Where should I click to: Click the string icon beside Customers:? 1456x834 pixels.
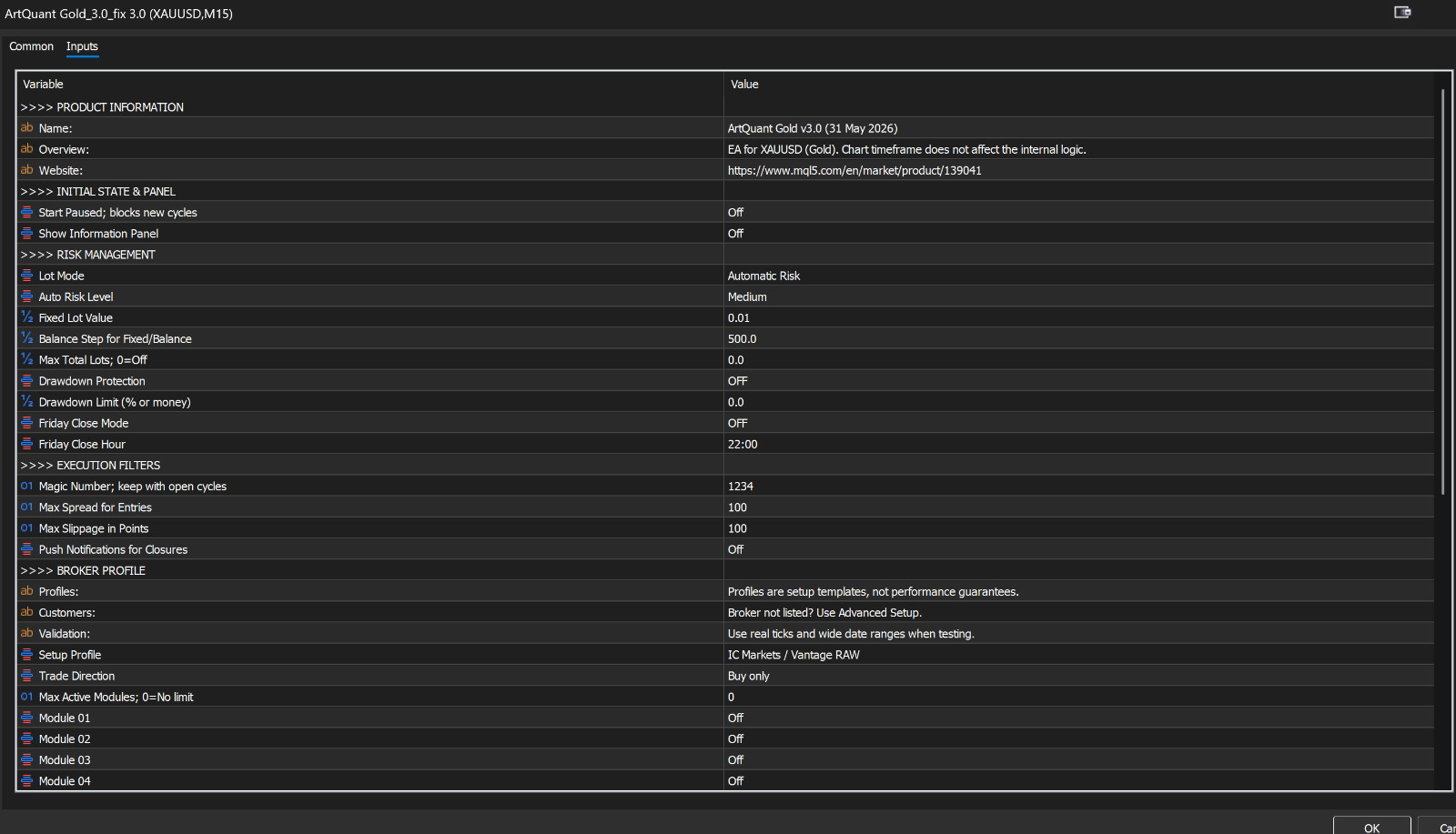[26, 612]
